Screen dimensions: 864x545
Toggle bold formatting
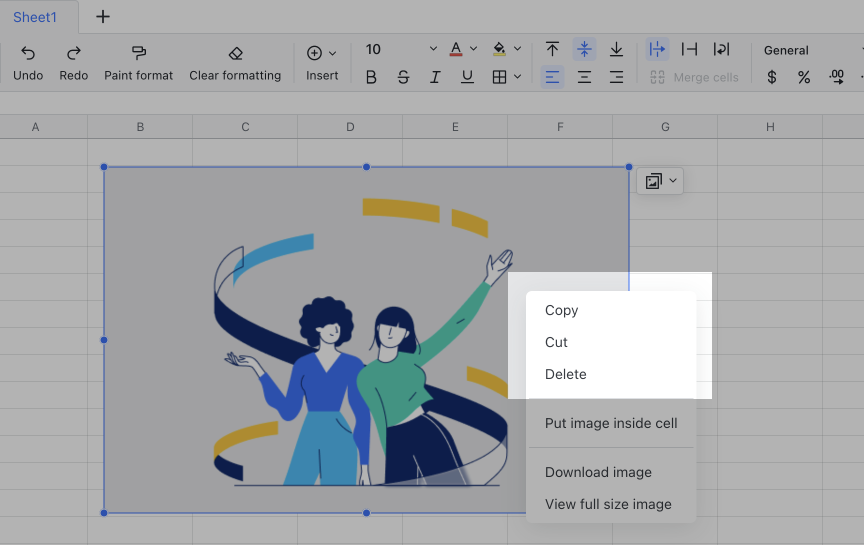tap(371, 77)
